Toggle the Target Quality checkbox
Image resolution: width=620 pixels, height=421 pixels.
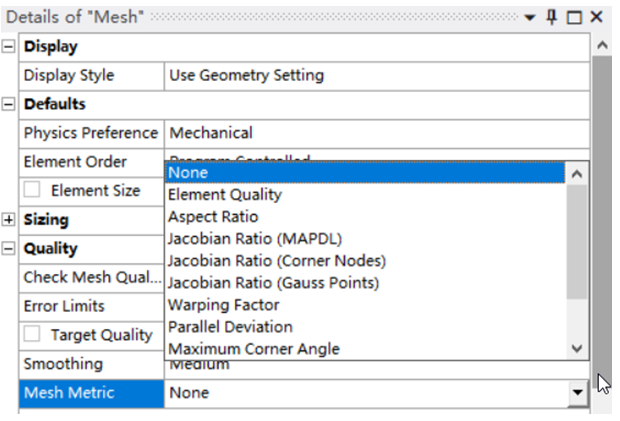[33, 334]
